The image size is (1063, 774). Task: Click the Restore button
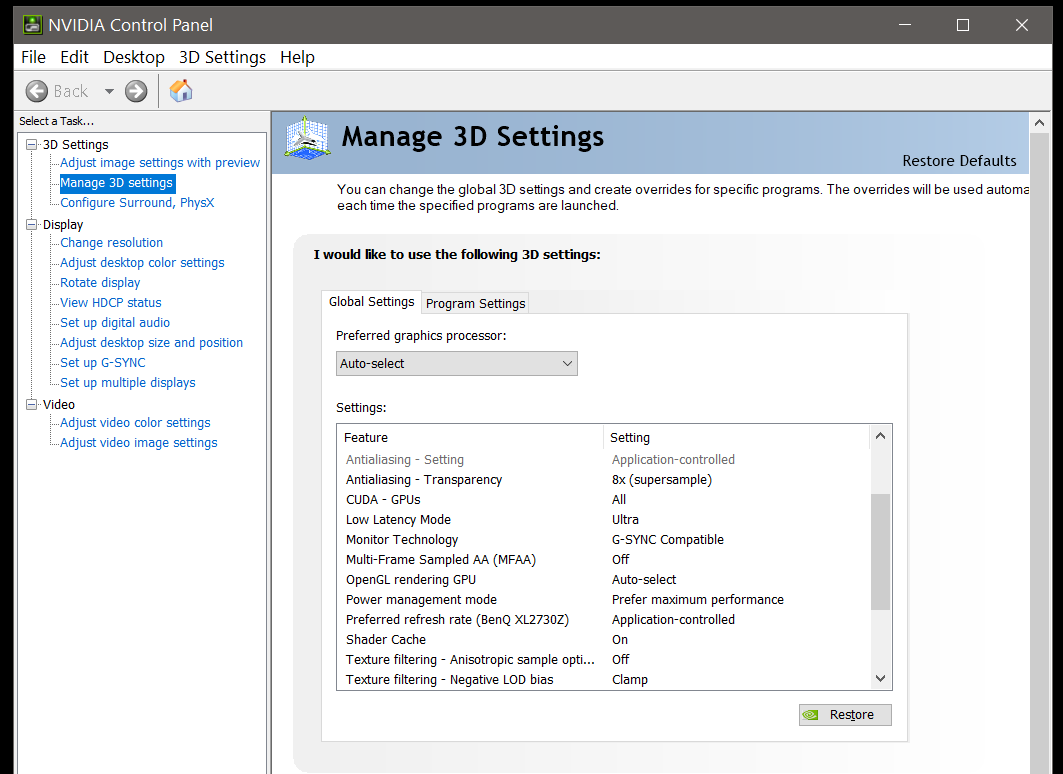pyautogui.click(x=845, y=715)
